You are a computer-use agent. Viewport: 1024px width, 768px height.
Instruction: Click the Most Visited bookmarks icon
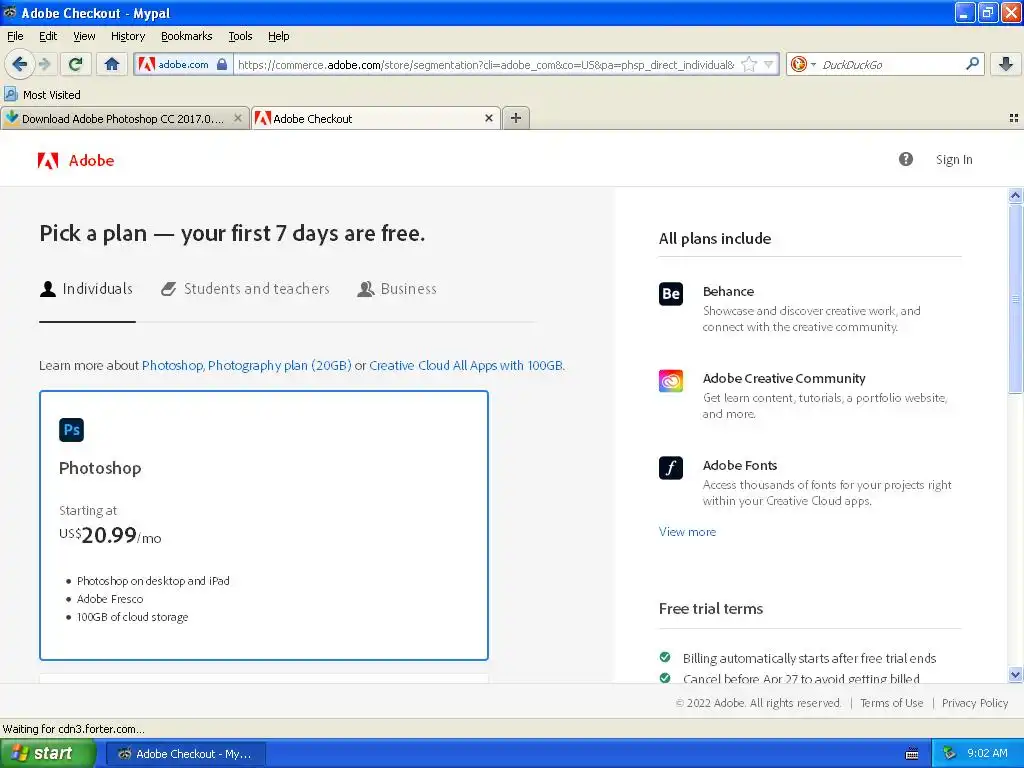coord(10,94)
